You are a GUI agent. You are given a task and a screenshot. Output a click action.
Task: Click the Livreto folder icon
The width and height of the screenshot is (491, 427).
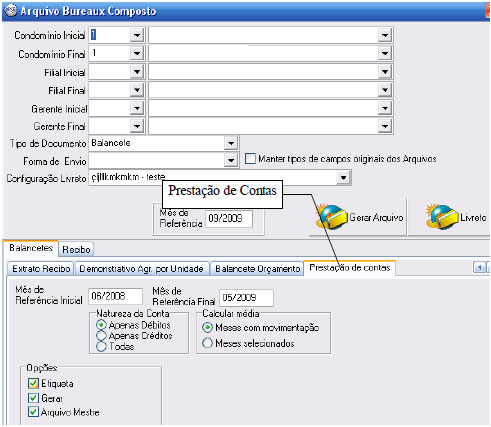coord(442,217)
